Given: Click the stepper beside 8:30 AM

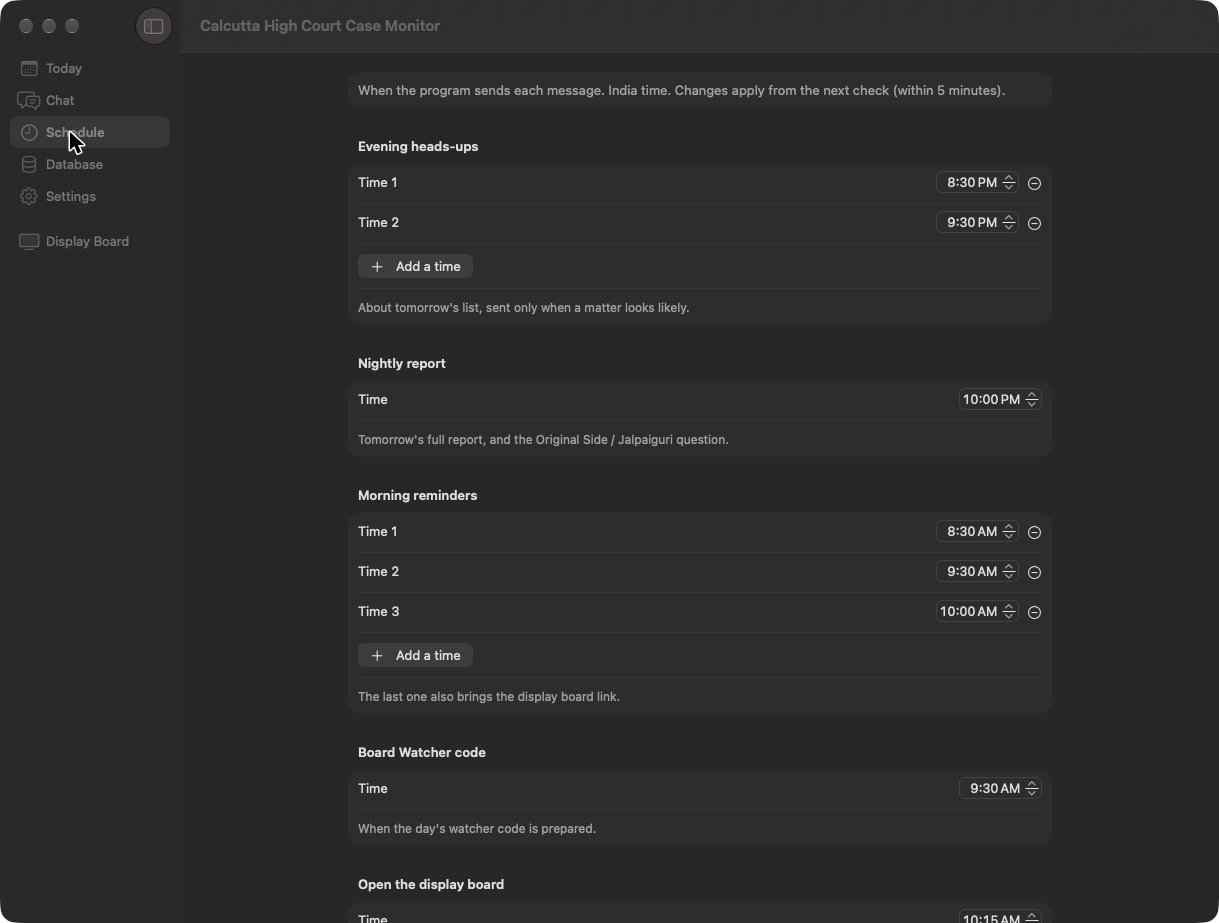Looking at the screenshot, I should tap(1009, 531).
